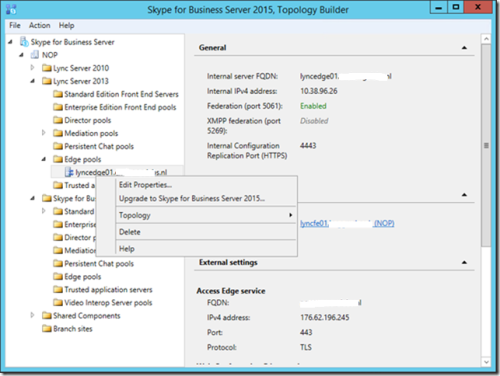Click the replication port value 4443
This screenshot has width=500, height=376.
[308, 146]
